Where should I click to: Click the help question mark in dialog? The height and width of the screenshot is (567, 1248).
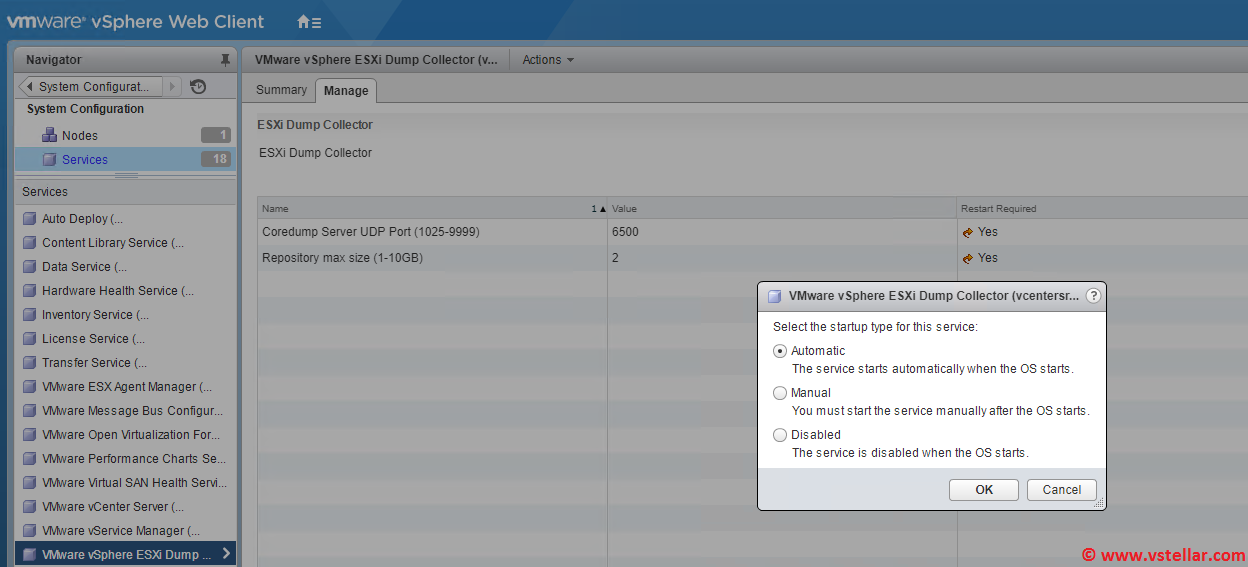tap(1093, 296)
